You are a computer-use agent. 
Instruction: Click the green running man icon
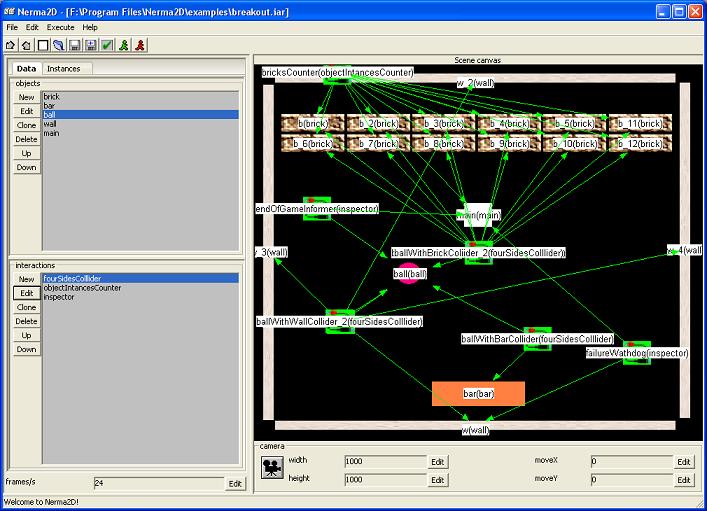coord(124,45)
